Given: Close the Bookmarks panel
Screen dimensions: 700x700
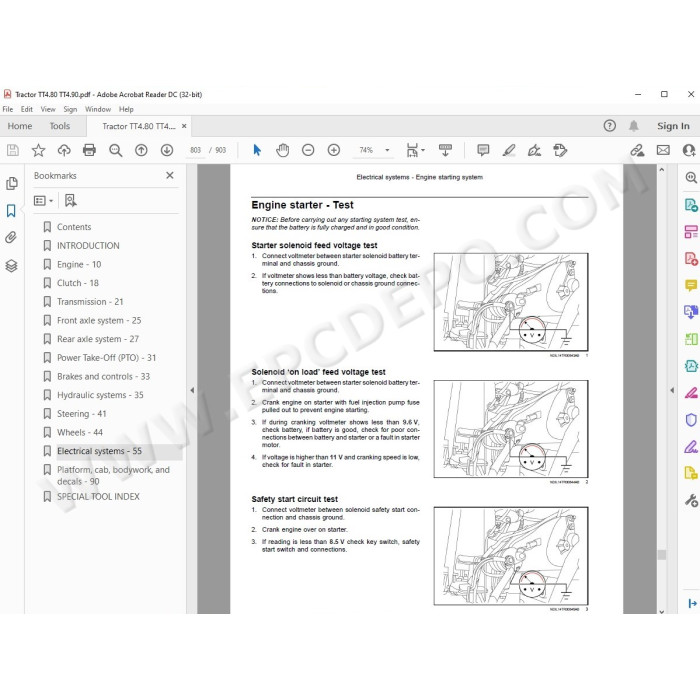Looking at the screenshot, I should 170,175.
